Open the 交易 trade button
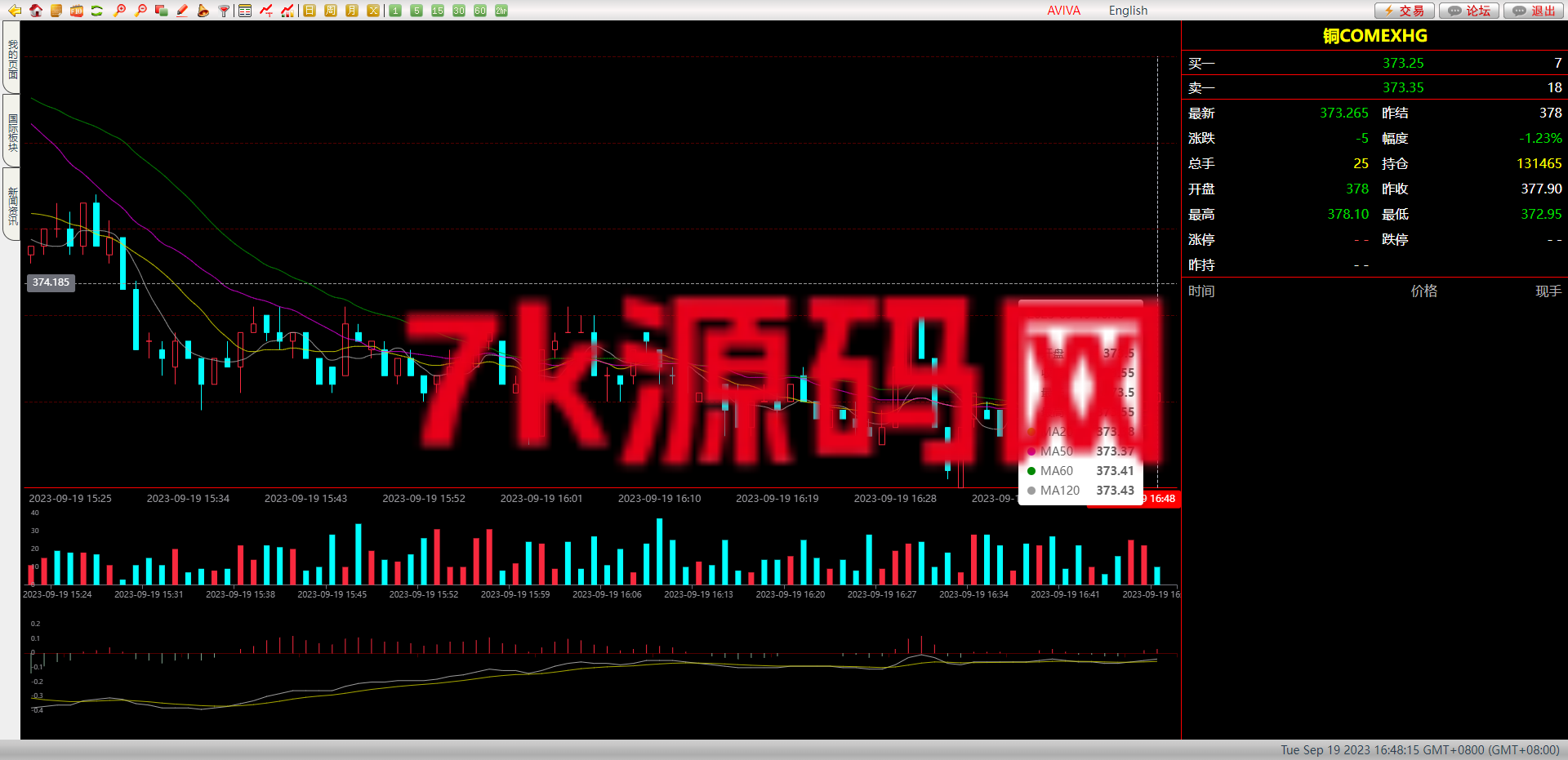Screen dimensions: 1568x760 point(1405,11)
